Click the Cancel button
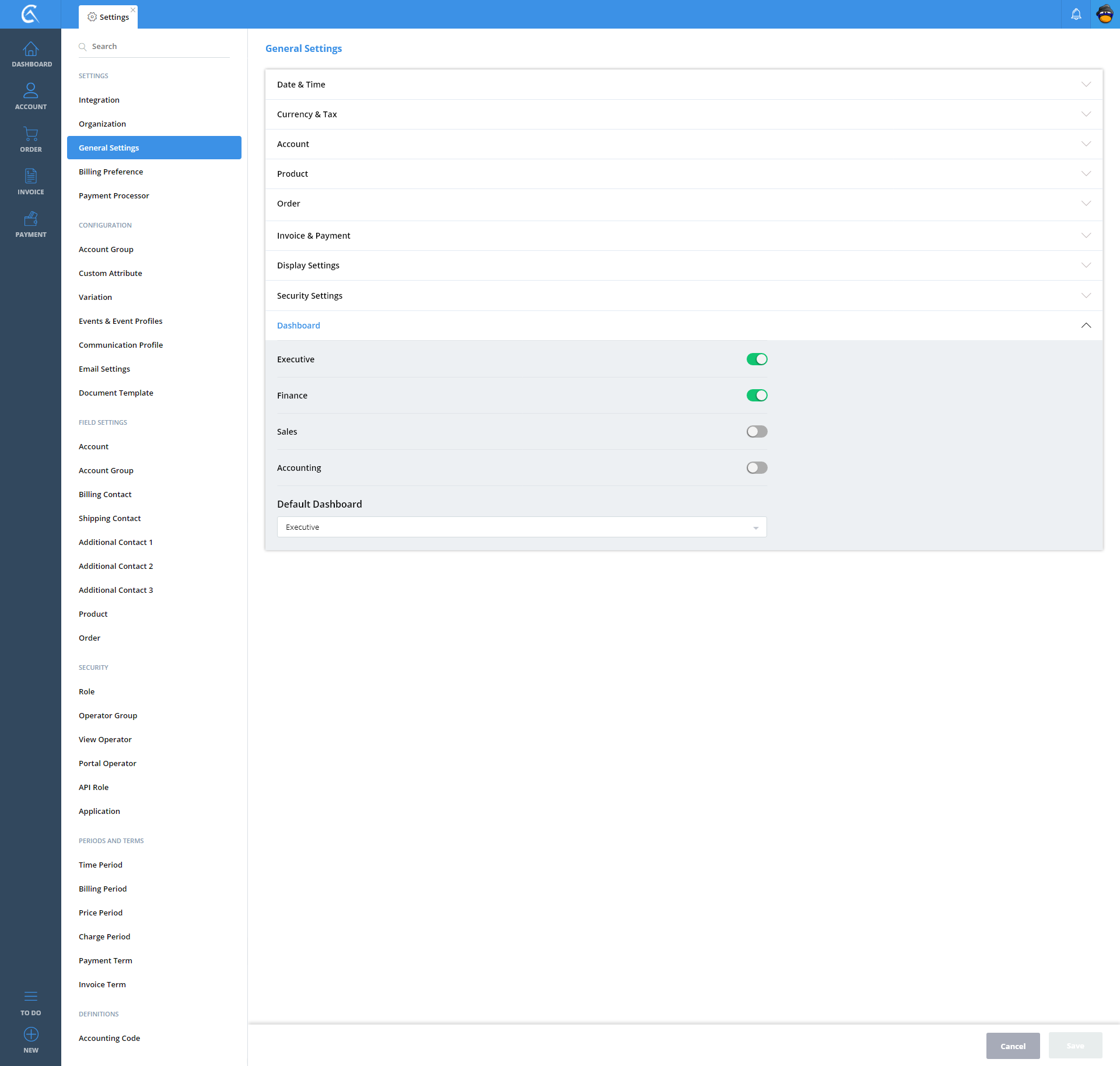The height and width of the screenshot is (1066, 1120). [x=1013, y=1046]
